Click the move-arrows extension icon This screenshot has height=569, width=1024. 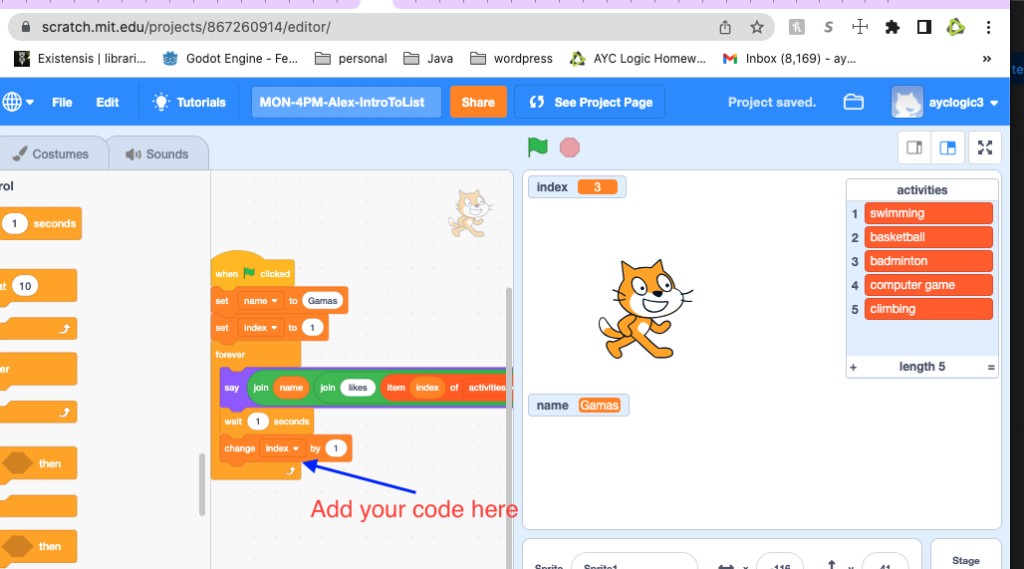[860, 27]
